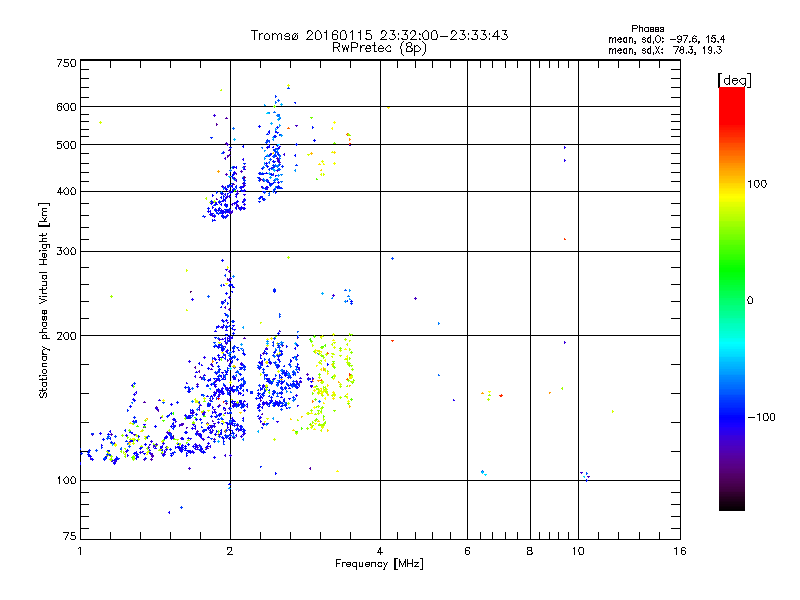The width and height of the screenshot is (800, 600).
Task: Click the '300' height tick label
Action: [x=67, y=252]
